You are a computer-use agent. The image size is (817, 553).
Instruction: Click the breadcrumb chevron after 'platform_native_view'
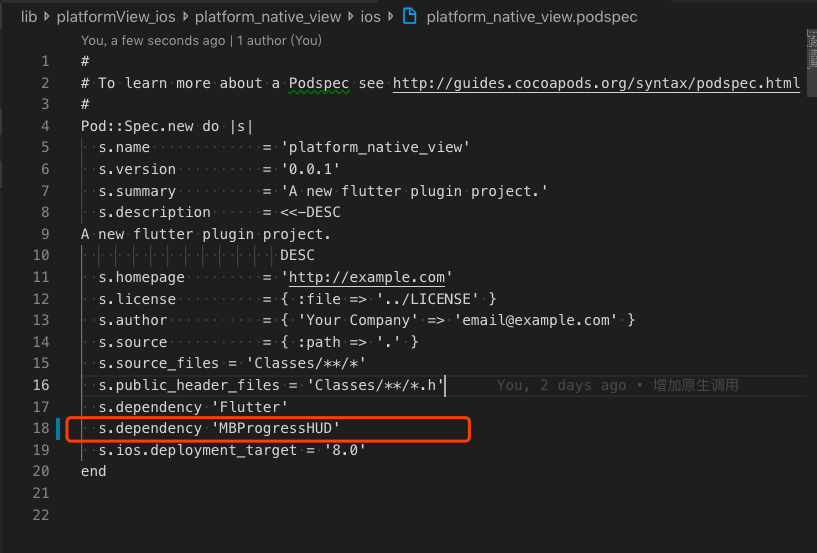[351, 17]
